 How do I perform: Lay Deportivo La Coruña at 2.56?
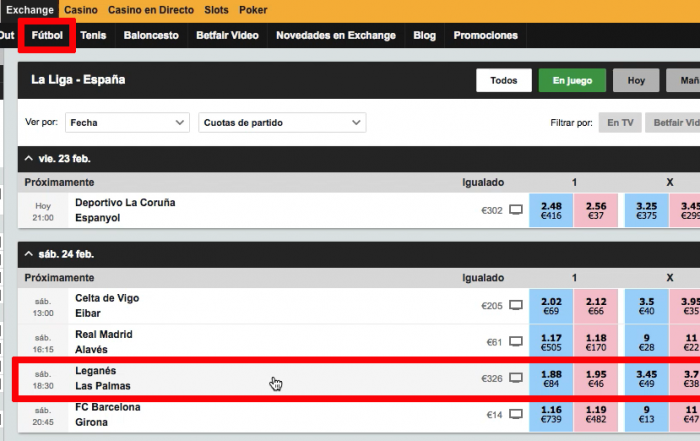click(x=596, y=210)
